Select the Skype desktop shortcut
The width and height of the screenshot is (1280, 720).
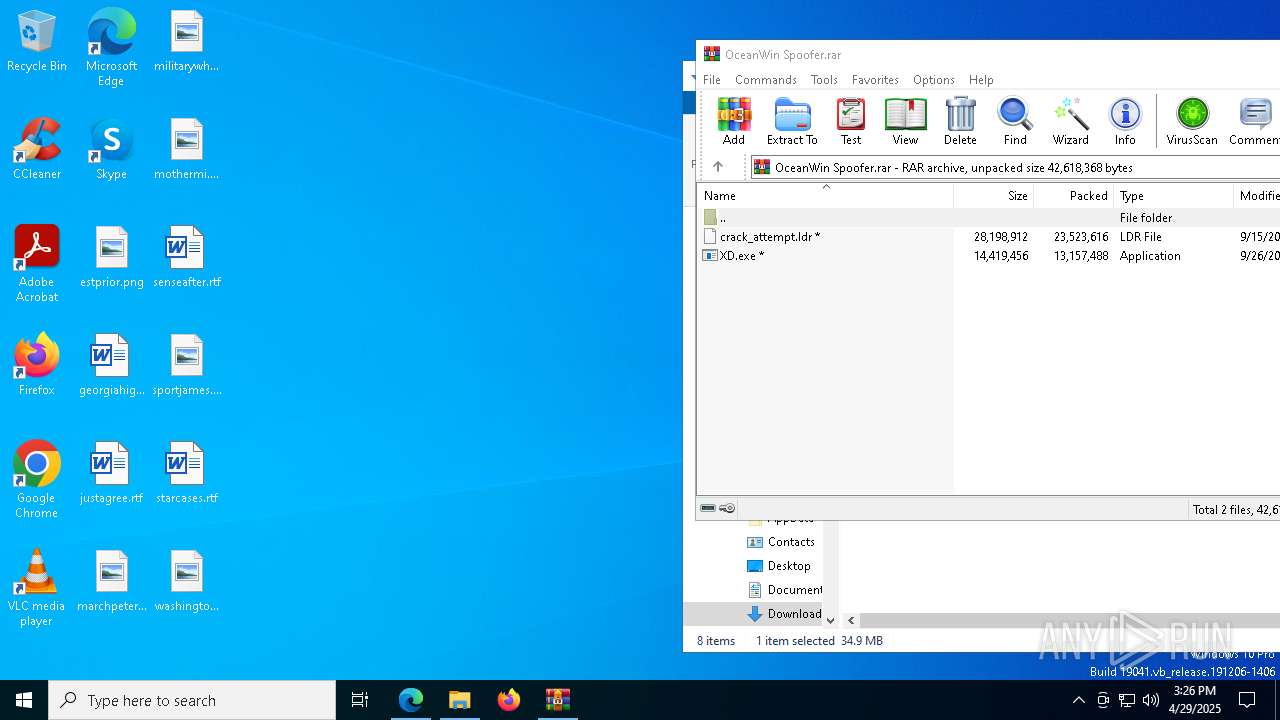coord(111,148)
